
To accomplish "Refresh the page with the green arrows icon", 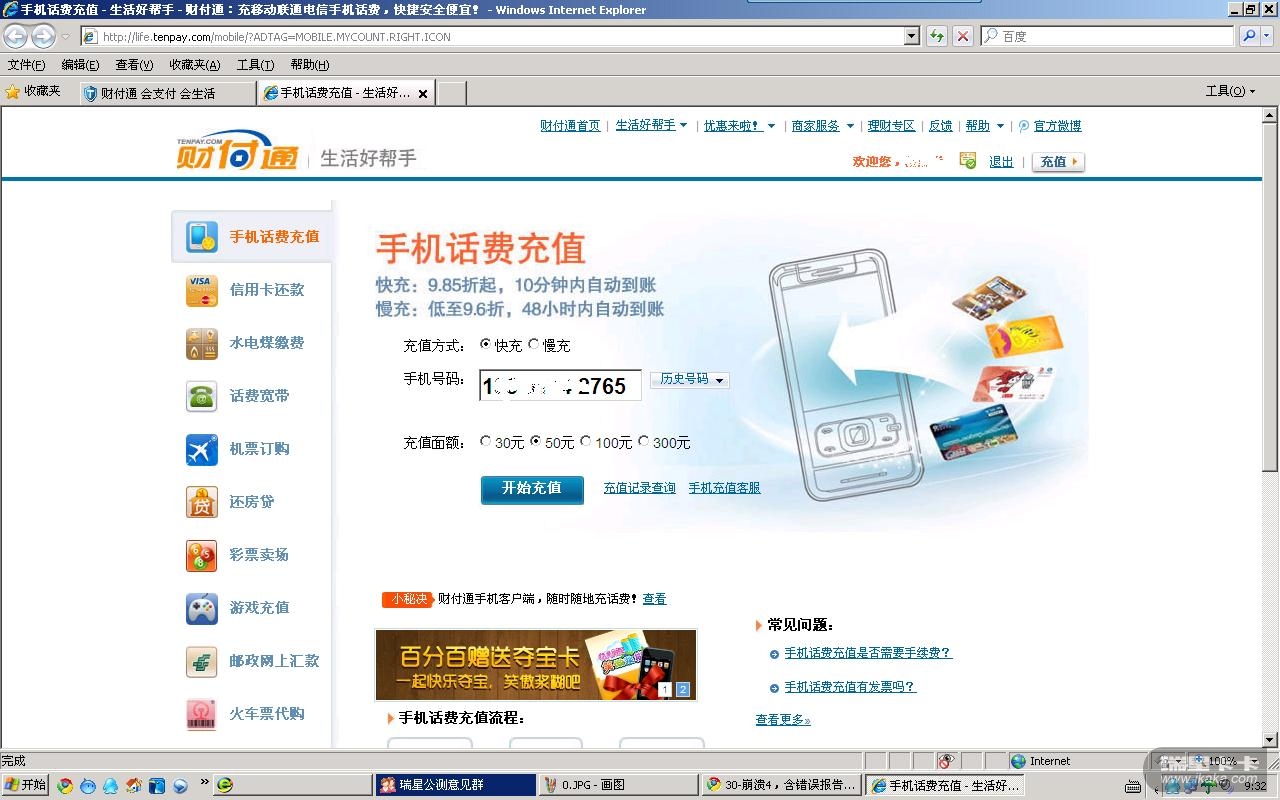I will click(936, 36).
